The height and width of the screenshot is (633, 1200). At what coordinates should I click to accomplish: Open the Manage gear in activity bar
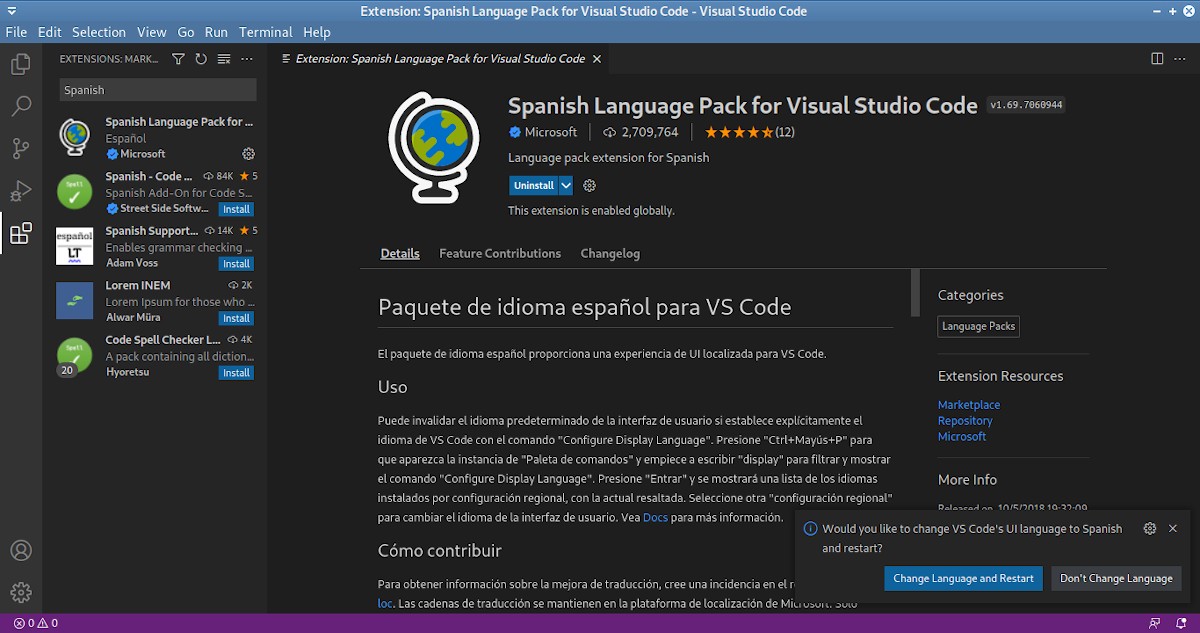[20, 592]
